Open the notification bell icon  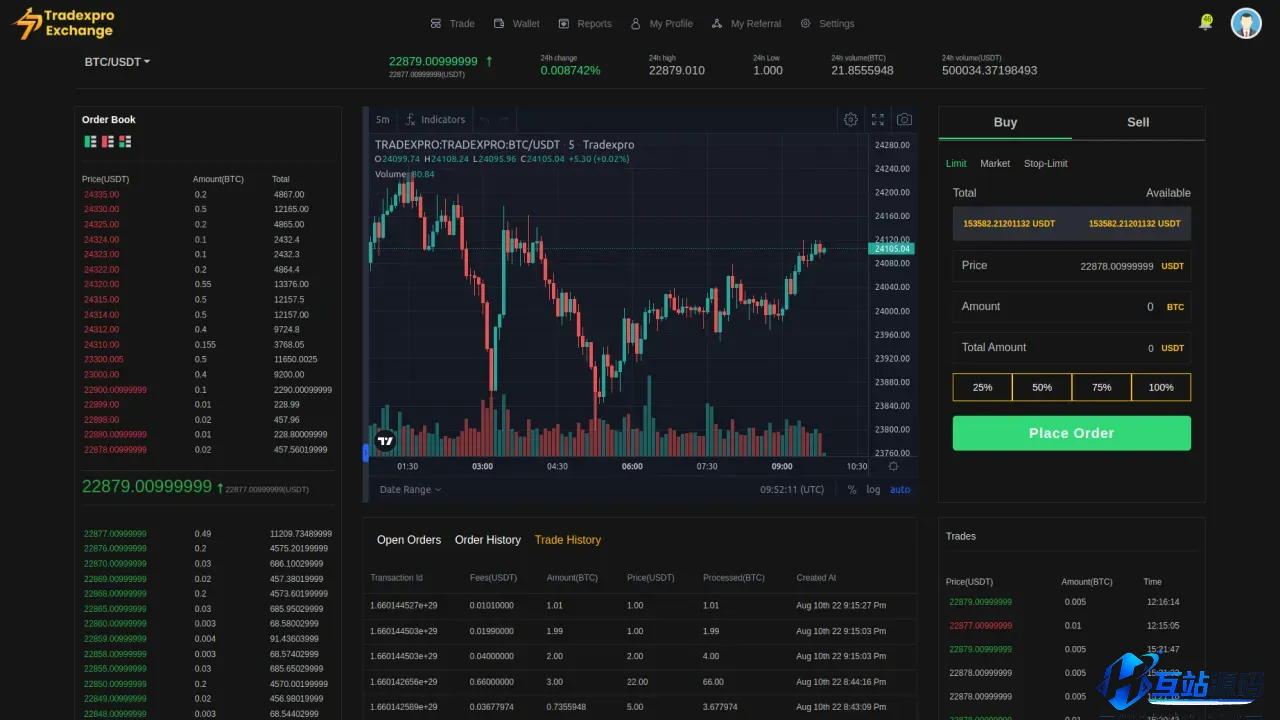pyautogui.click(x=1206, y=22)
